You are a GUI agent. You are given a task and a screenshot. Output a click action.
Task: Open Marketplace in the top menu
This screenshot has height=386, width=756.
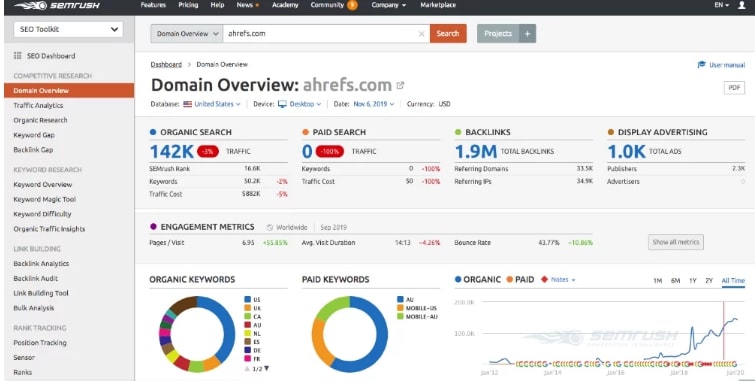438,5
